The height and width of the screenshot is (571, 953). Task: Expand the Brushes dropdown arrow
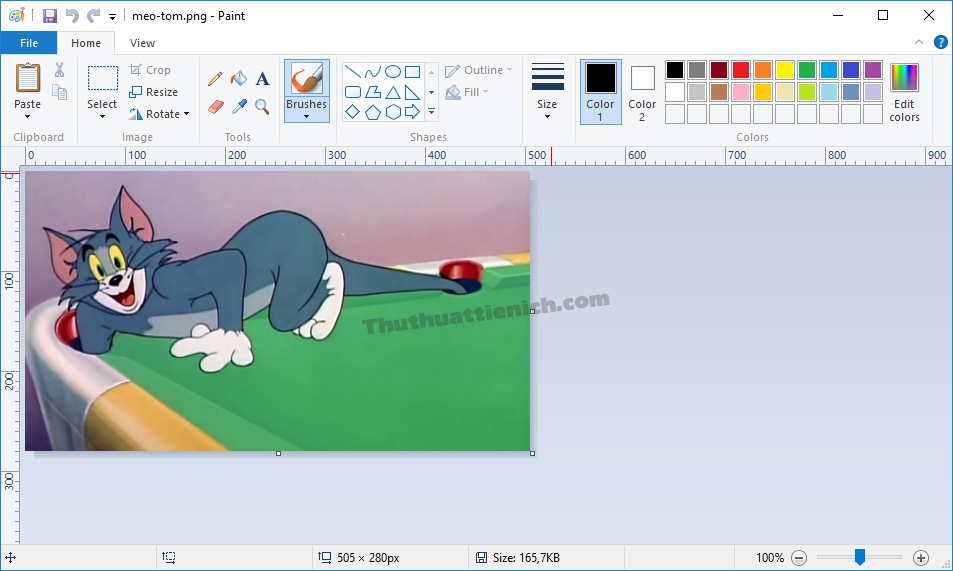point(306,116)
